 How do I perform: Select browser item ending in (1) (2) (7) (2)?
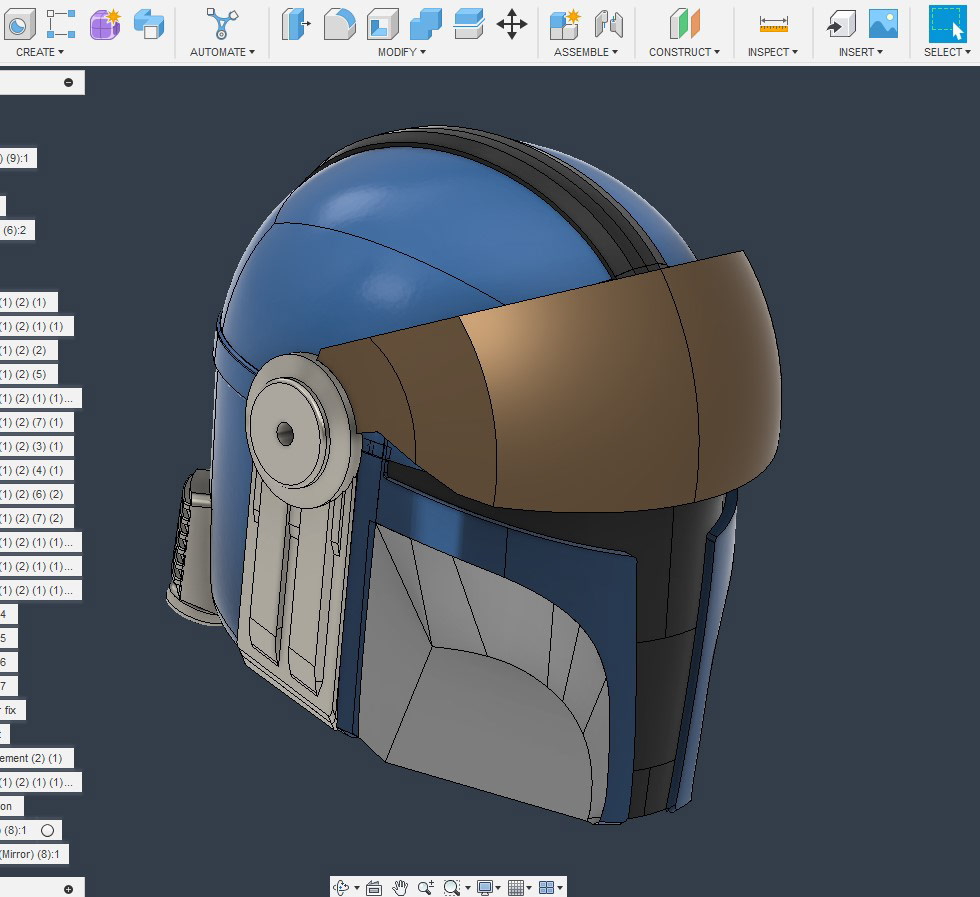37,518
